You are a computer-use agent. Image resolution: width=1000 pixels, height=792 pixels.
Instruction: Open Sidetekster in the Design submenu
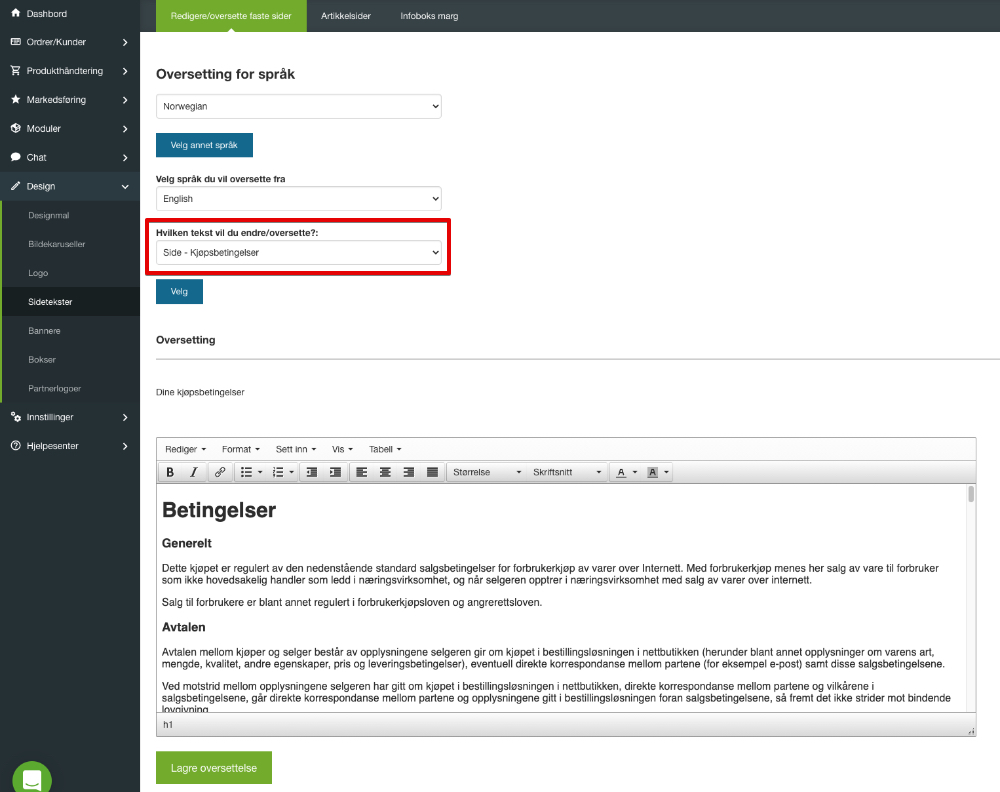[50, 302]
